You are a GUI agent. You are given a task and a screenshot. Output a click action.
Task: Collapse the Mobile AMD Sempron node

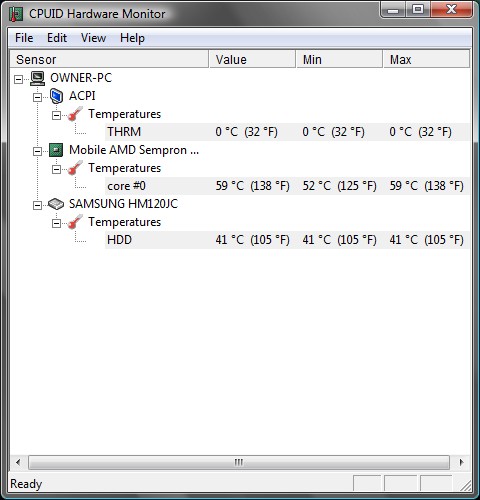(37, 151)
